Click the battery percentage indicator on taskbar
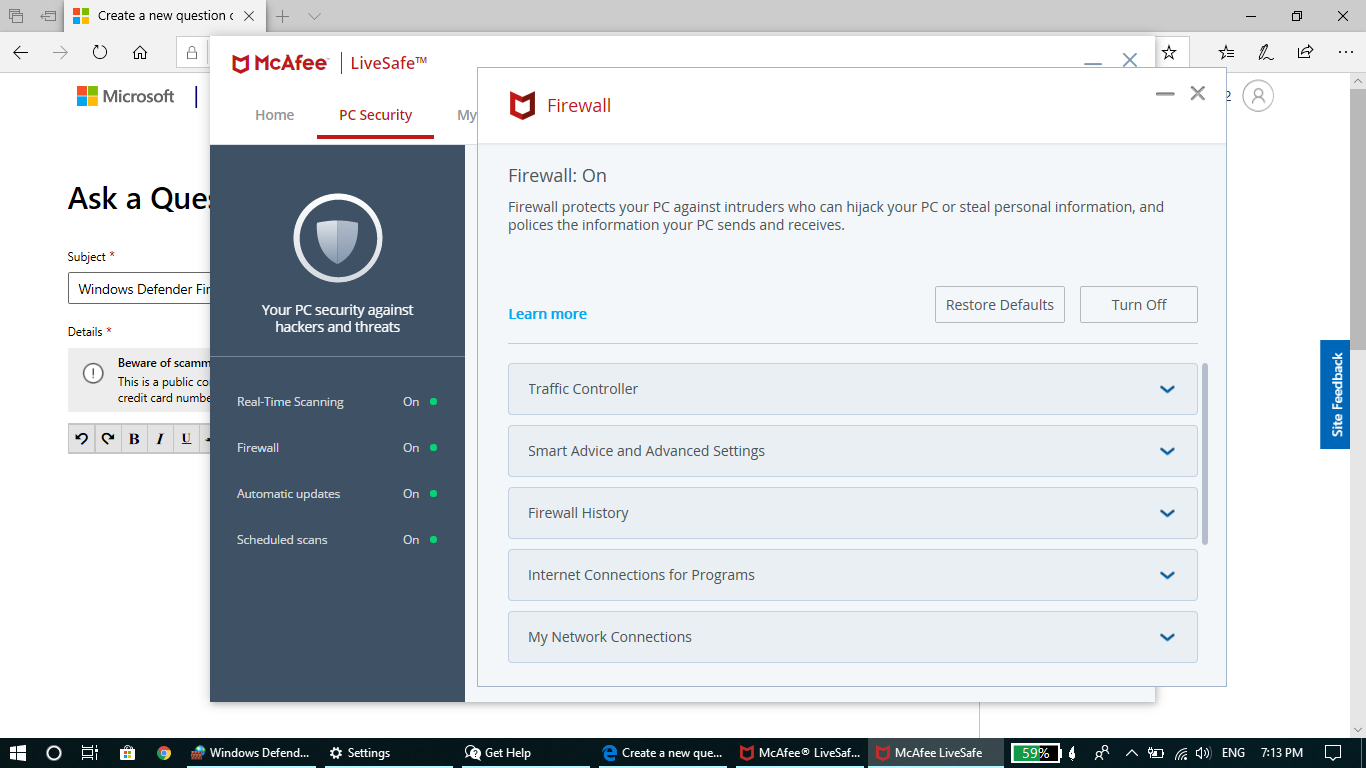 (1035, 753)
